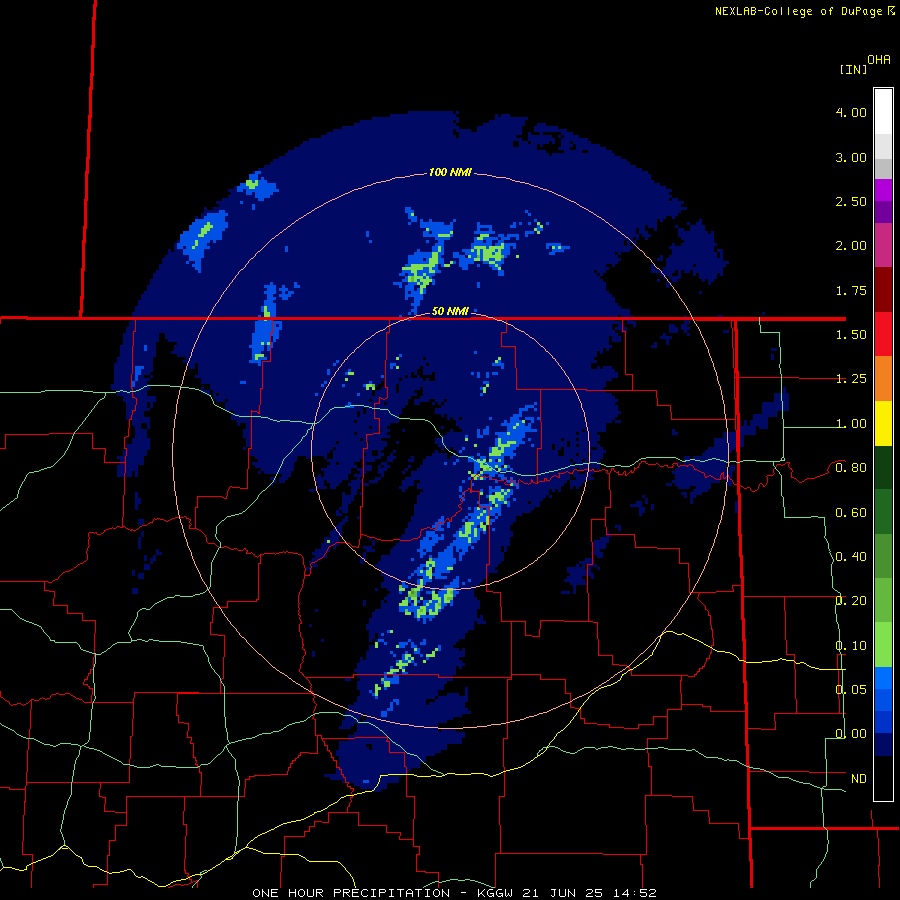Select the 1.00 legend value

[x=851, y=424]
